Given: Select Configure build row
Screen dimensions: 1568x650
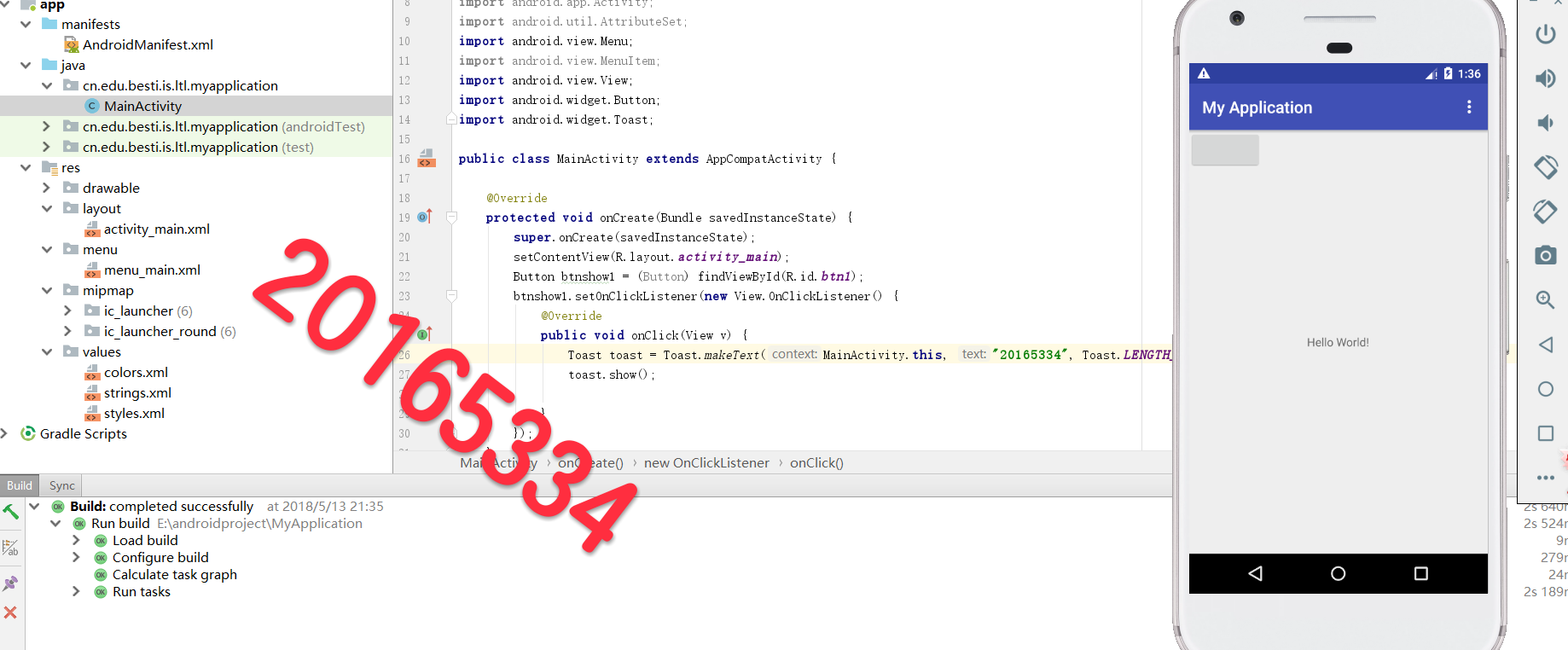Looking at the screenshot, I should click(160, 557).
